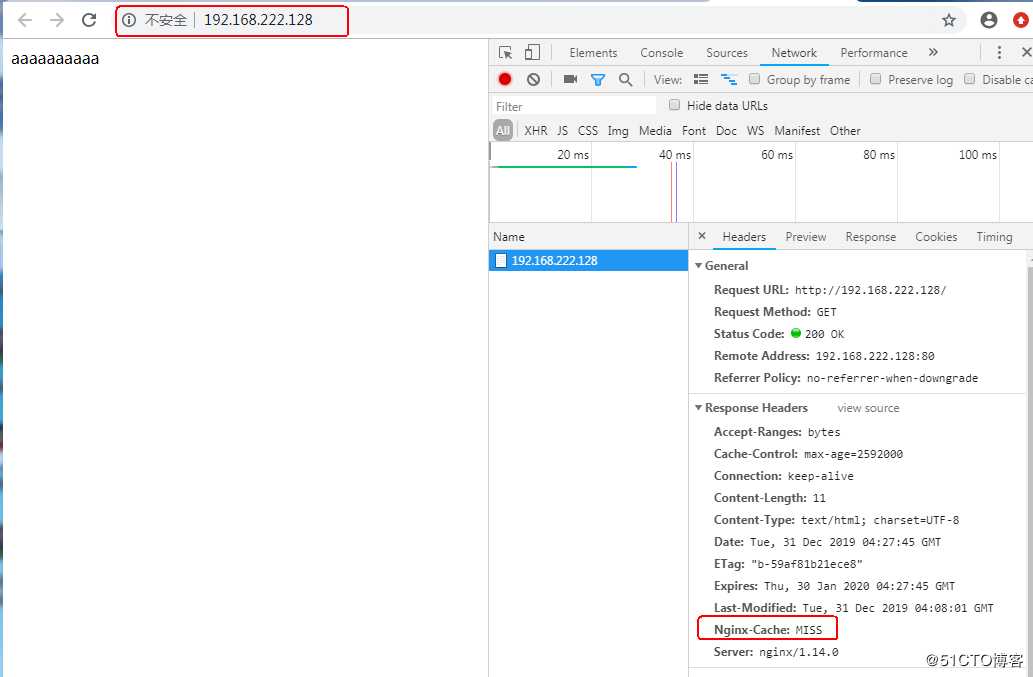Screen dimensions: 1033x677
Task: Switch to the Response tab
Action: coord(870,236)
